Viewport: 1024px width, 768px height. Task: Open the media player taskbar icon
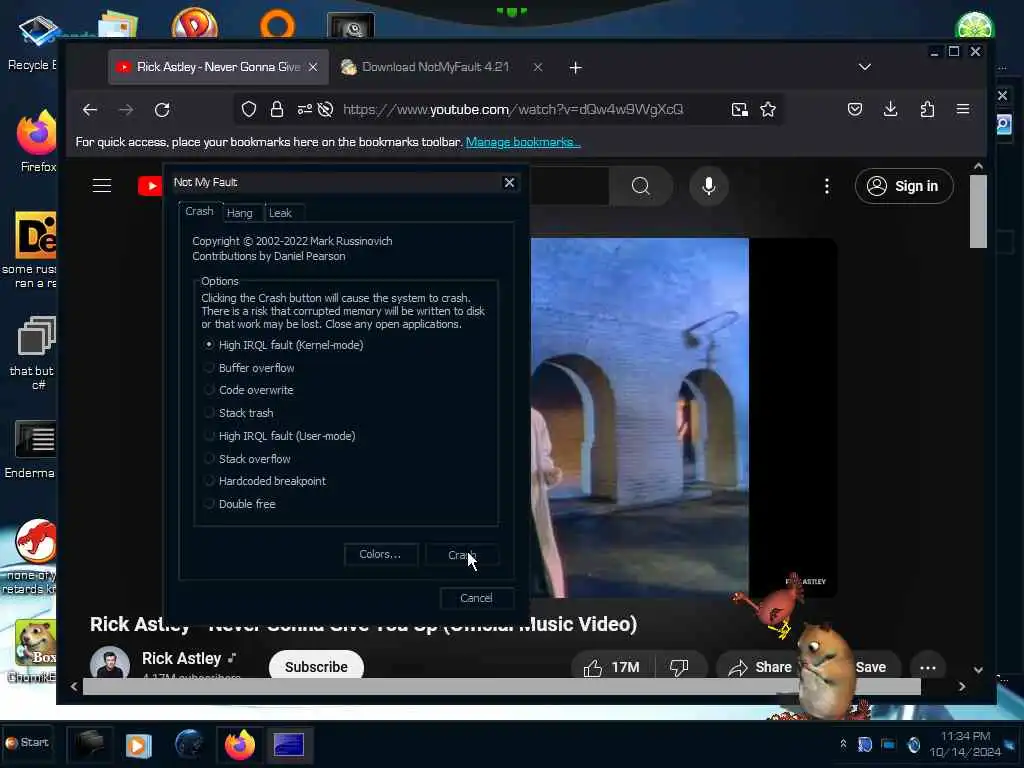(138, 745)
